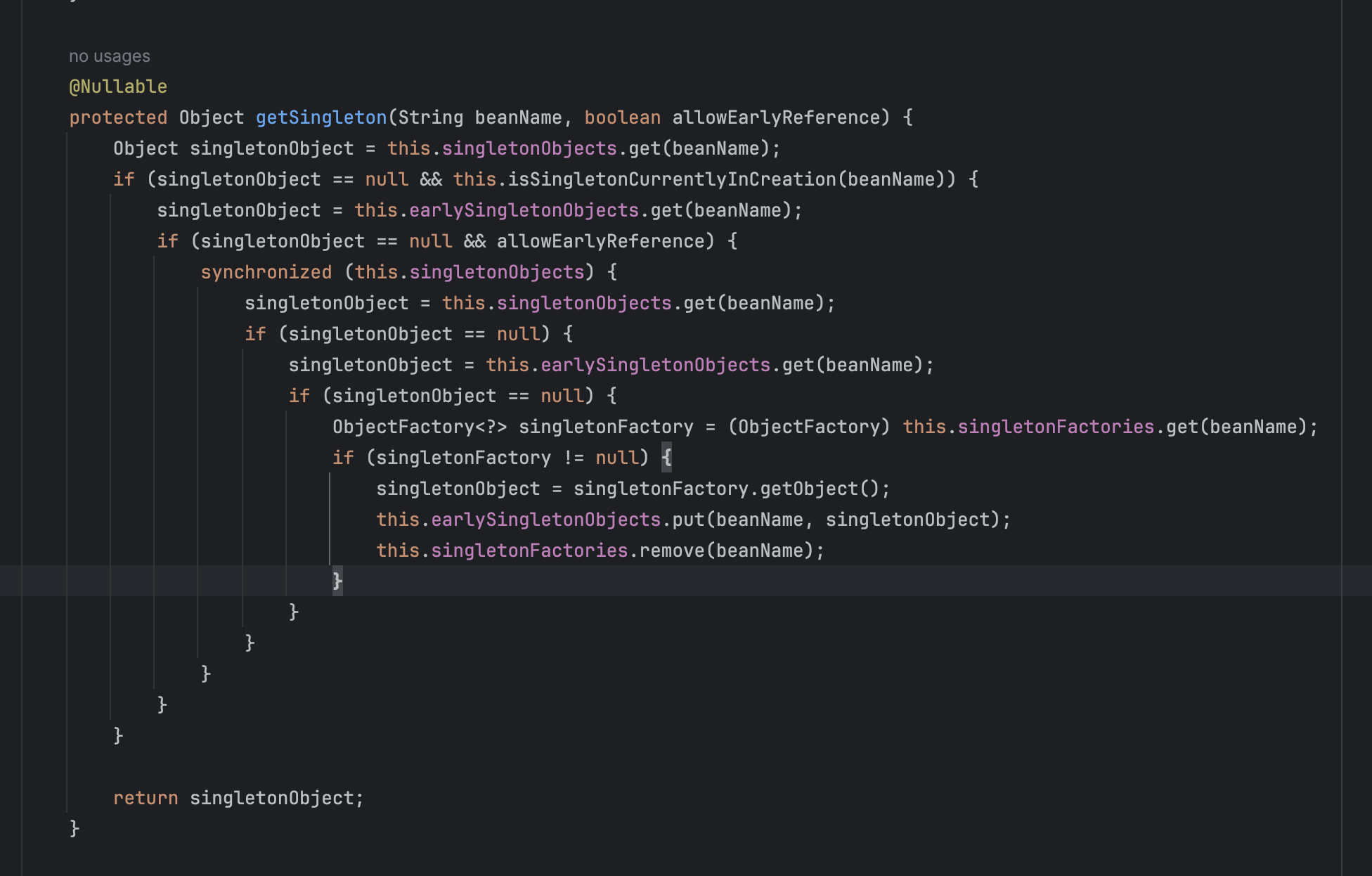1372x876 pixels.
Task: Click the "protected" keyword in the method signature
Action: pyautogui.click(x=118, y=117)
